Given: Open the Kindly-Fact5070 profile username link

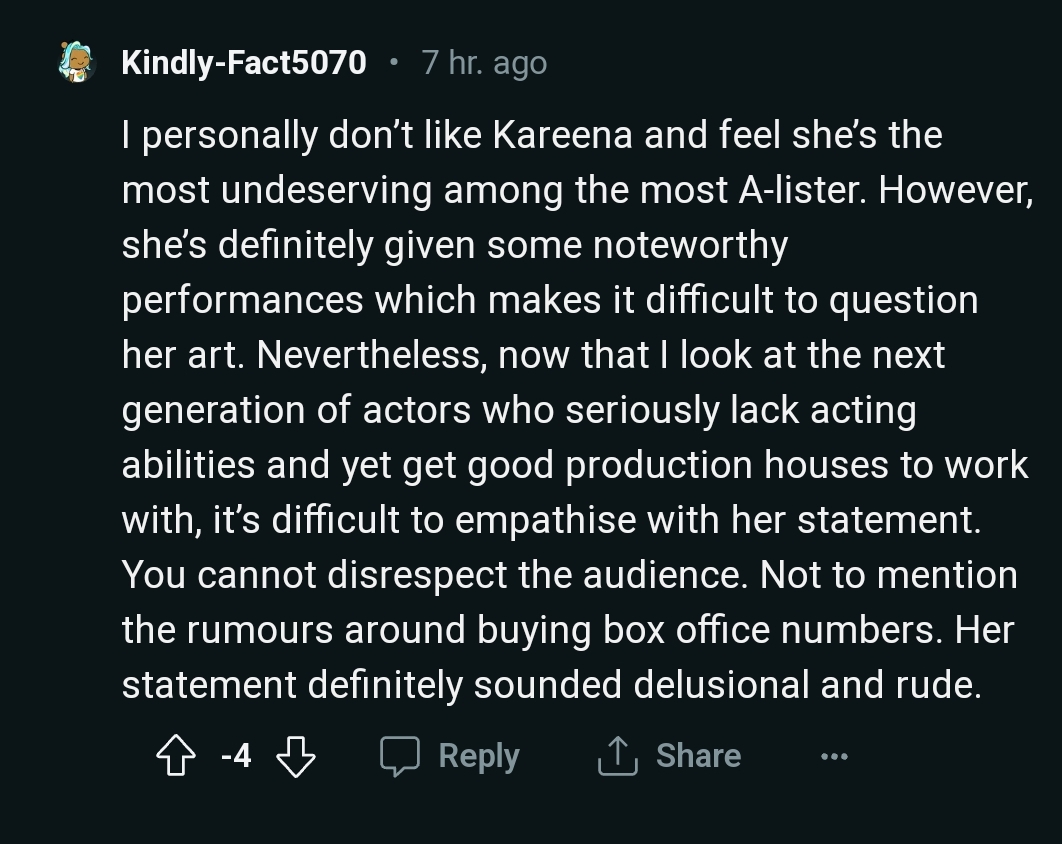Looking at the screenshot, I should coord(243,63).
